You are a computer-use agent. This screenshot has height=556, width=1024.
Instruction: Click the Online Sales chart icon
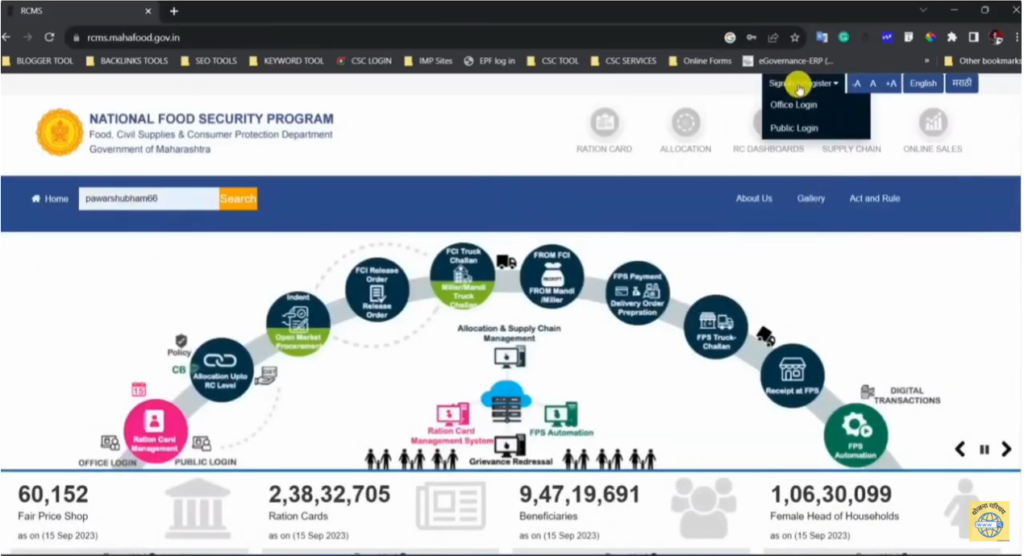point(932,124)
